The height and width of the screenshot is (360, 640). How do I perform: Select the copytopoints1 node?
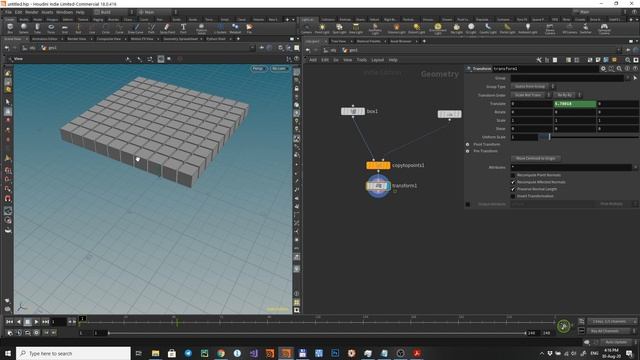[378, 165]
